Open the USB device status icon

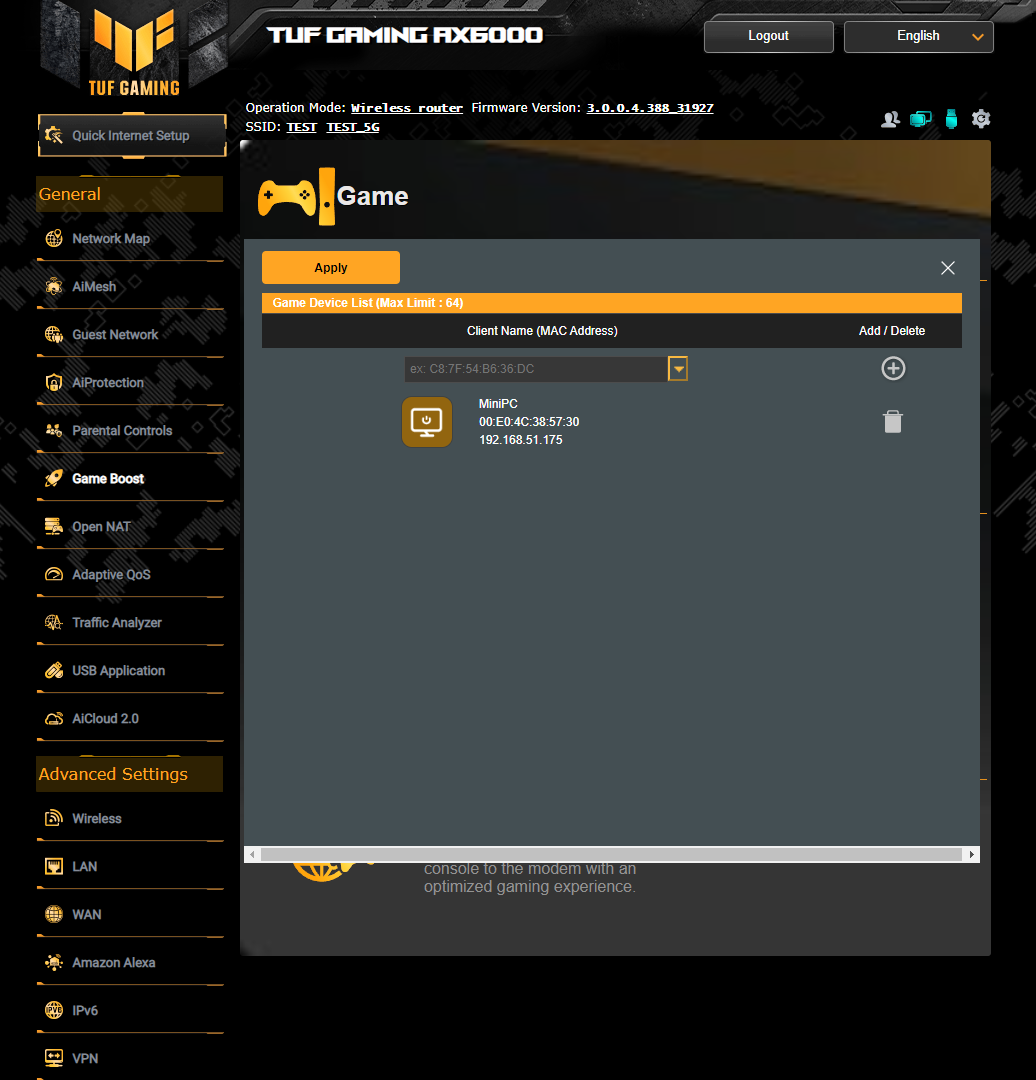click(x=951, y=119)
